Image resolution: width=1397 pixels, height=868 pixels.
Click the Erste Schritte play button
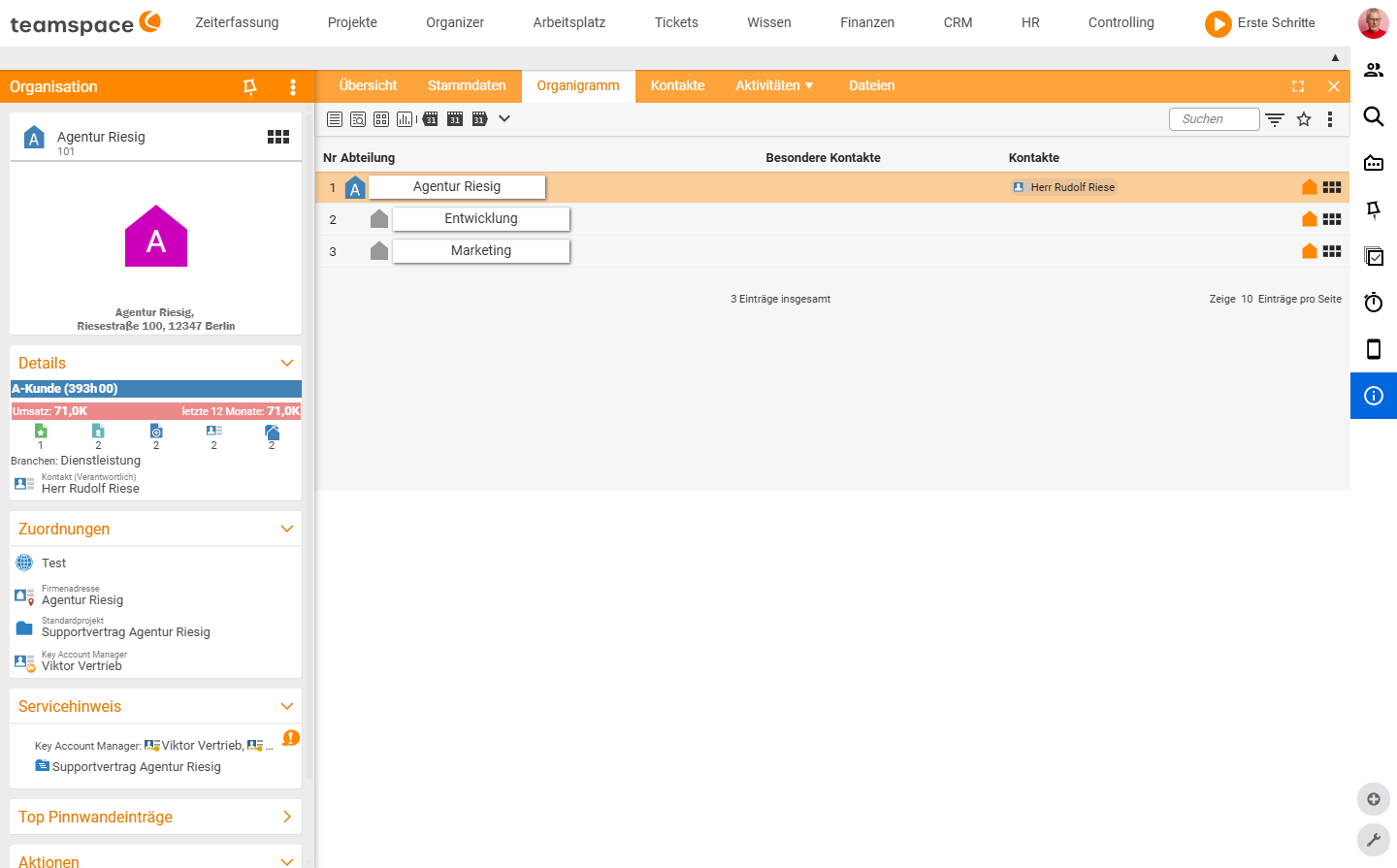click(1218, 23)
